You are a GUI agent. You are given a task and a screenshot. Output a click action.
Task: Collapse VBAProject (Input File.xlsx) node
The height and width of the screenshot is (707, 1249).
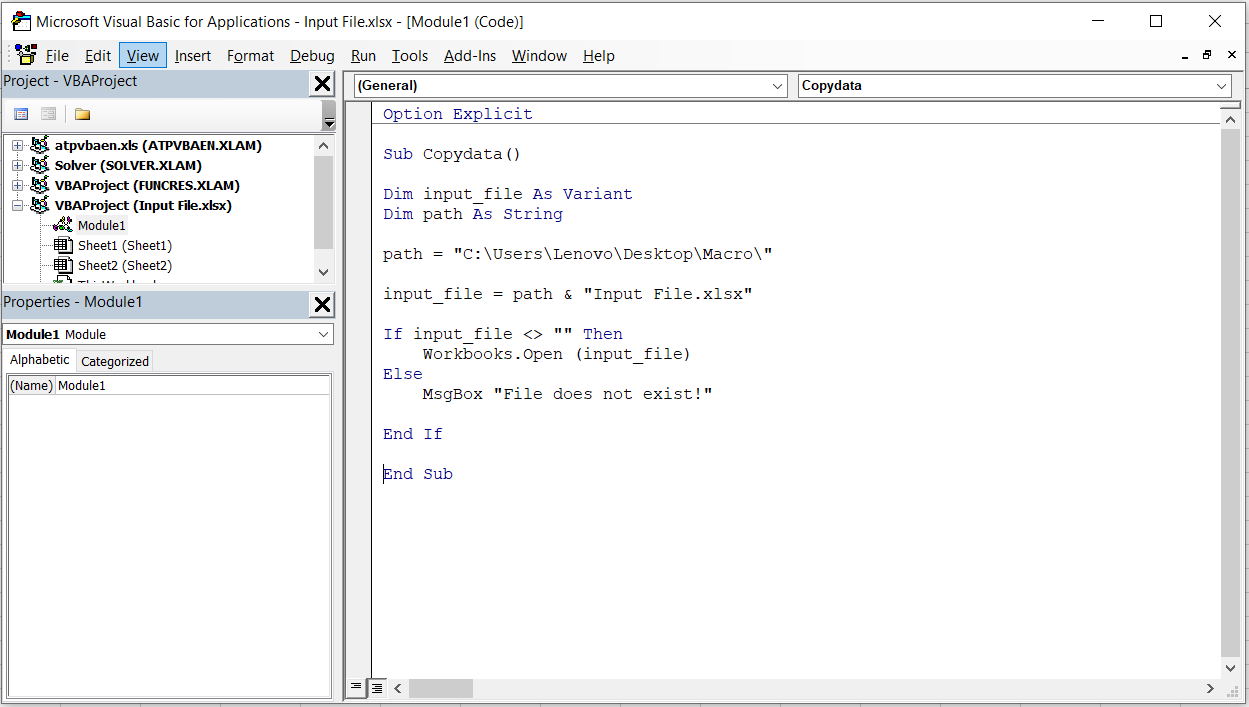(x=17, y=206)
